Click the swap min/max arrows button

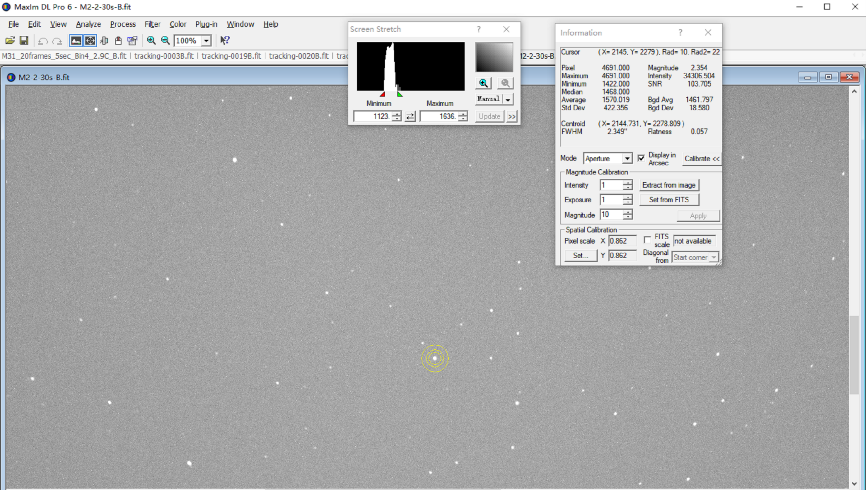point(410,117)
